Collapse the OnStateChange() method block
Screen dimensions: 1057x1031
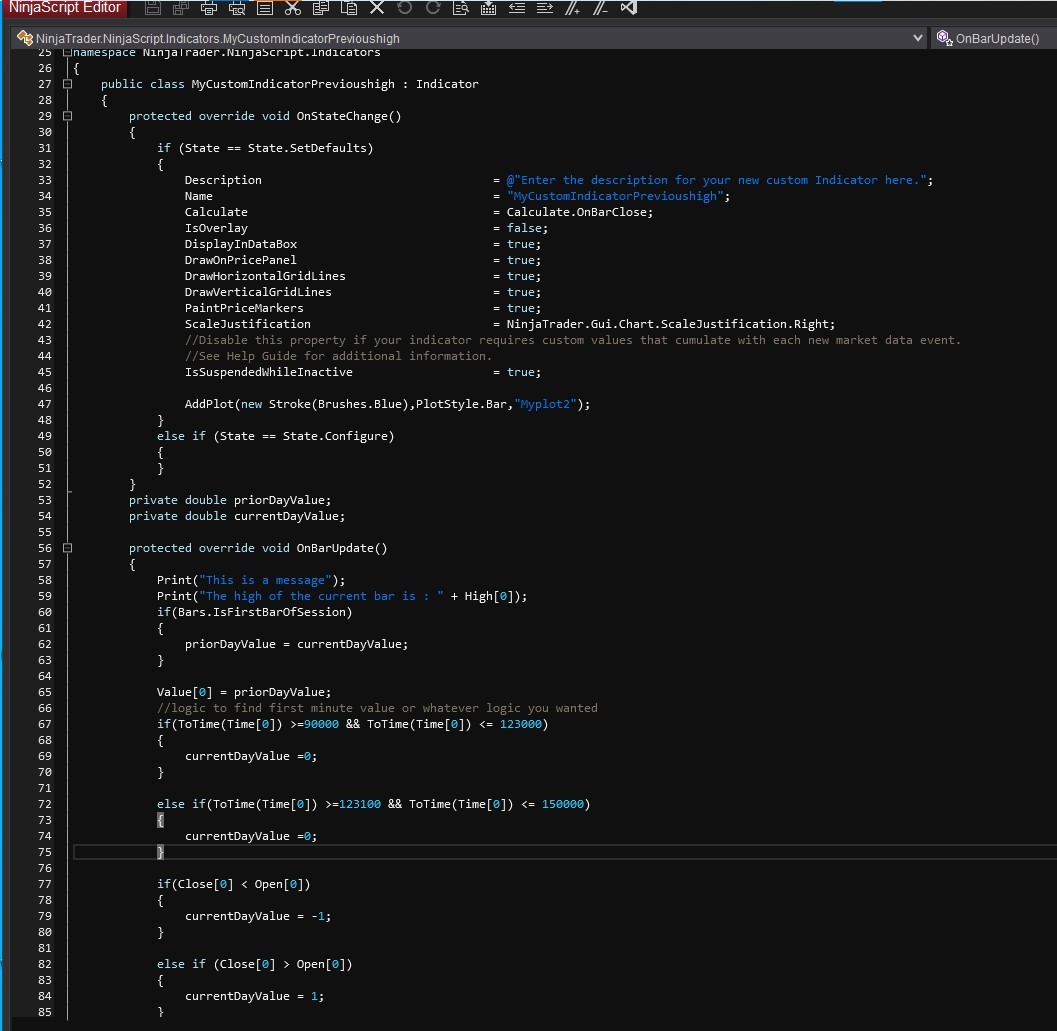pyautogui.click(x=67, y=116)
